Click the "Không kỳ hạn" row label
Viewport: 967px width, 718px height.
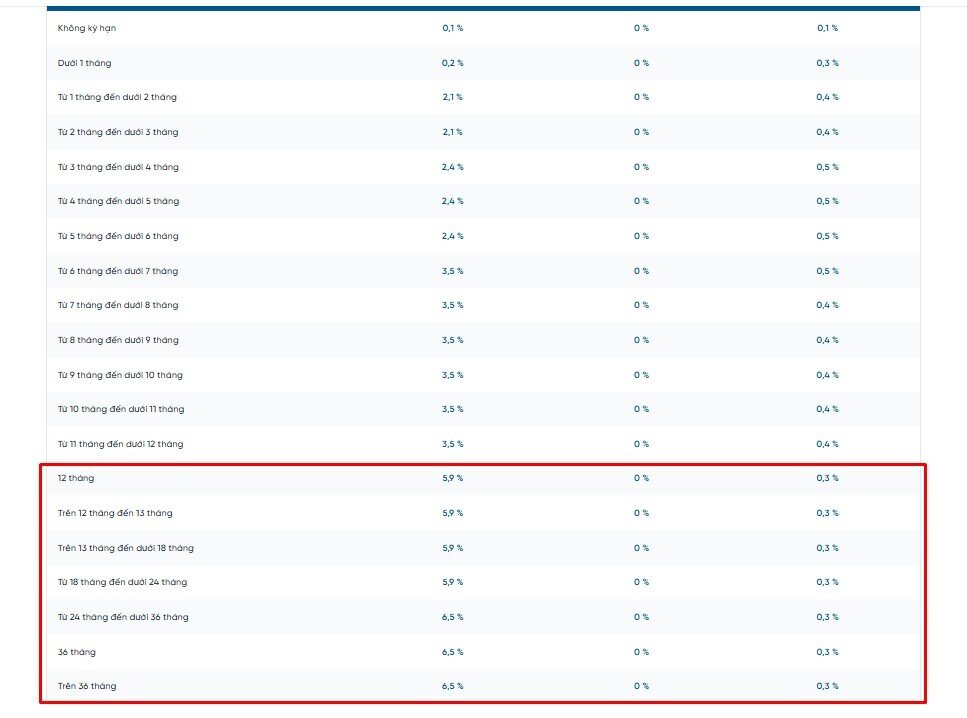[x=87, y=28]
